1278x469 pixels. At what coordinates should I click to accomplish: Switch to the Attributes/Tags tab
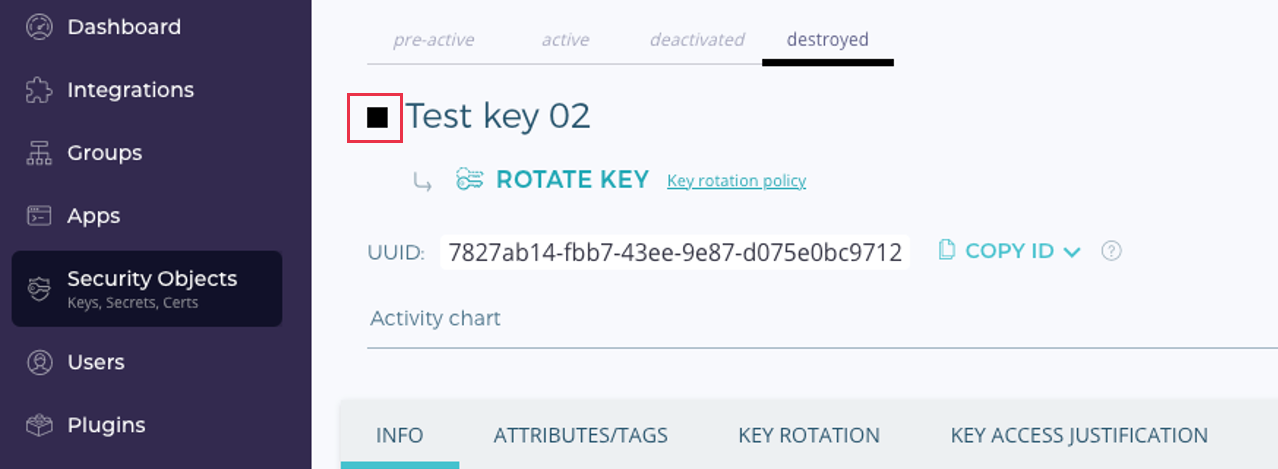tap(580, 436)
